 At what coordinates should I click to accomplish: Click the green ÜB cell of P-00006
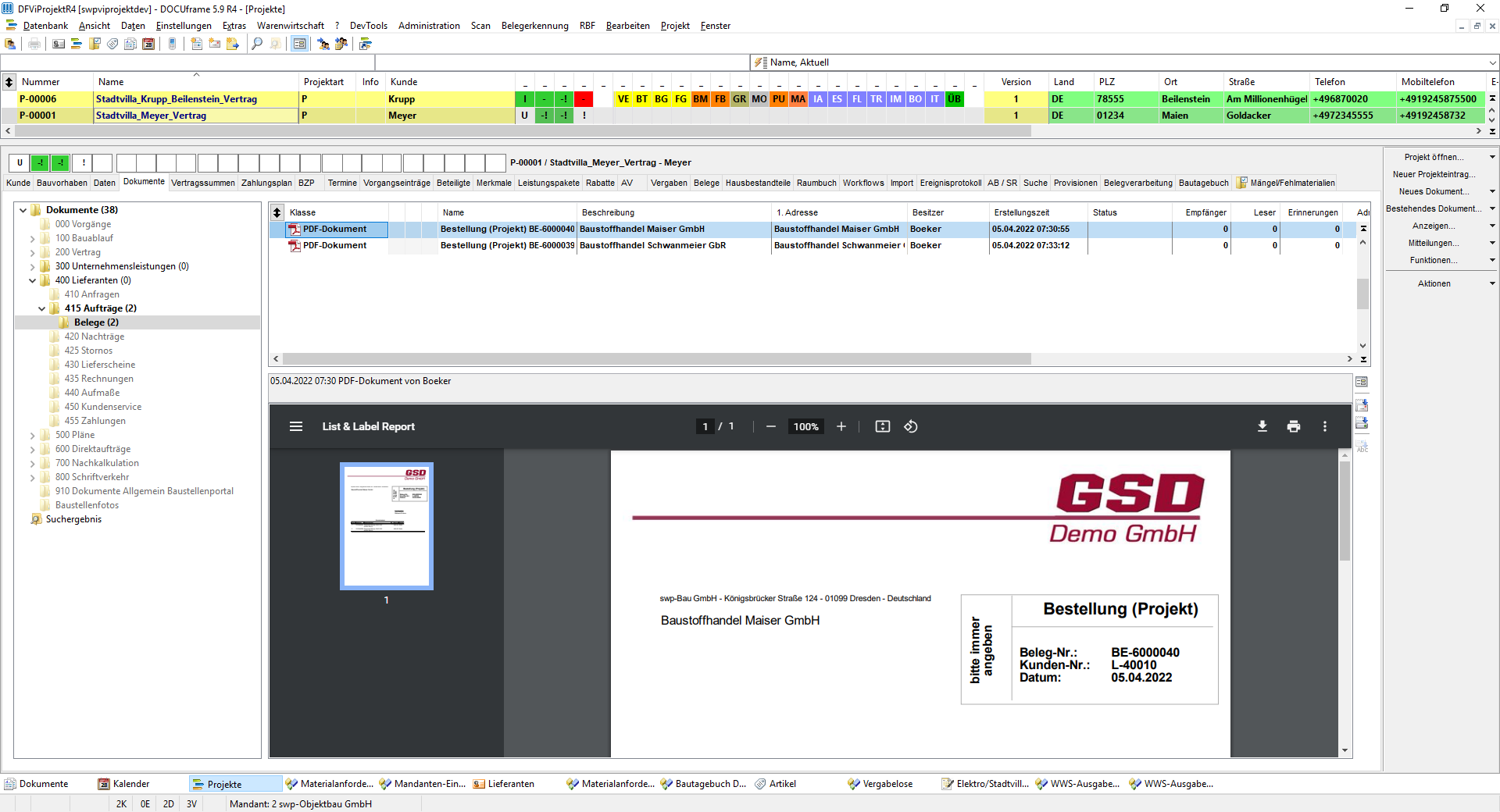pos(955,99)
